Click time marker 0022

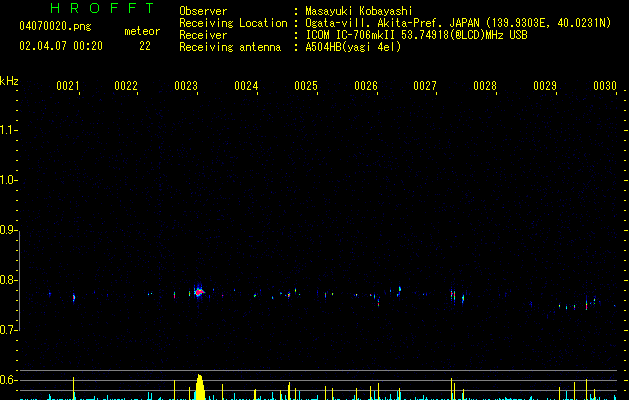click(x=126, y=86)
